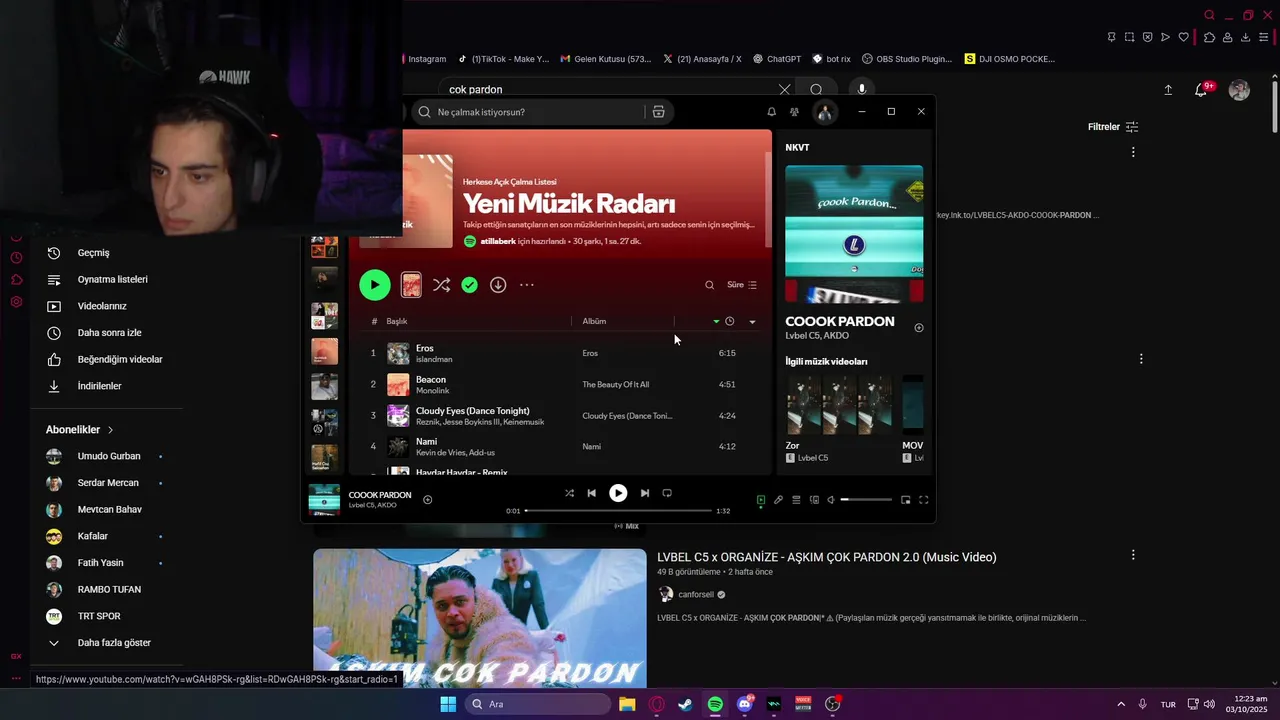Screen dimensions: 1280x720
Task: Toggle shuffle in the Spotify playlist header
Action: point(441,285)
